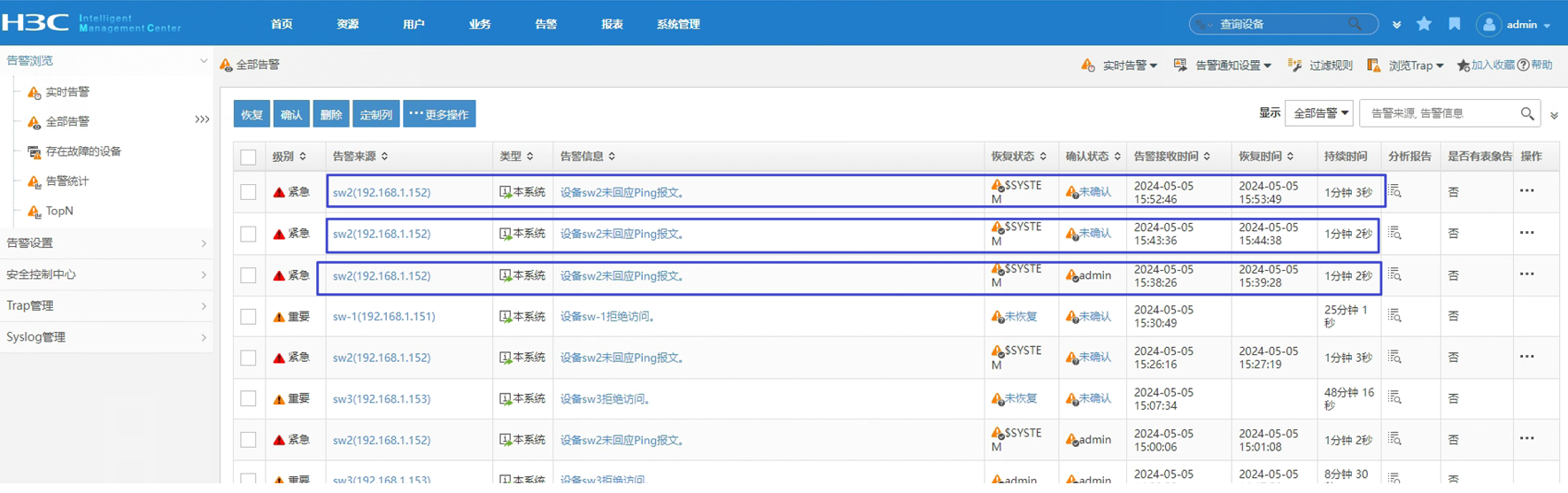
Task: Toggle the select-all checkbox in table header
Action: pyautogui.click(x=248, y=158)
